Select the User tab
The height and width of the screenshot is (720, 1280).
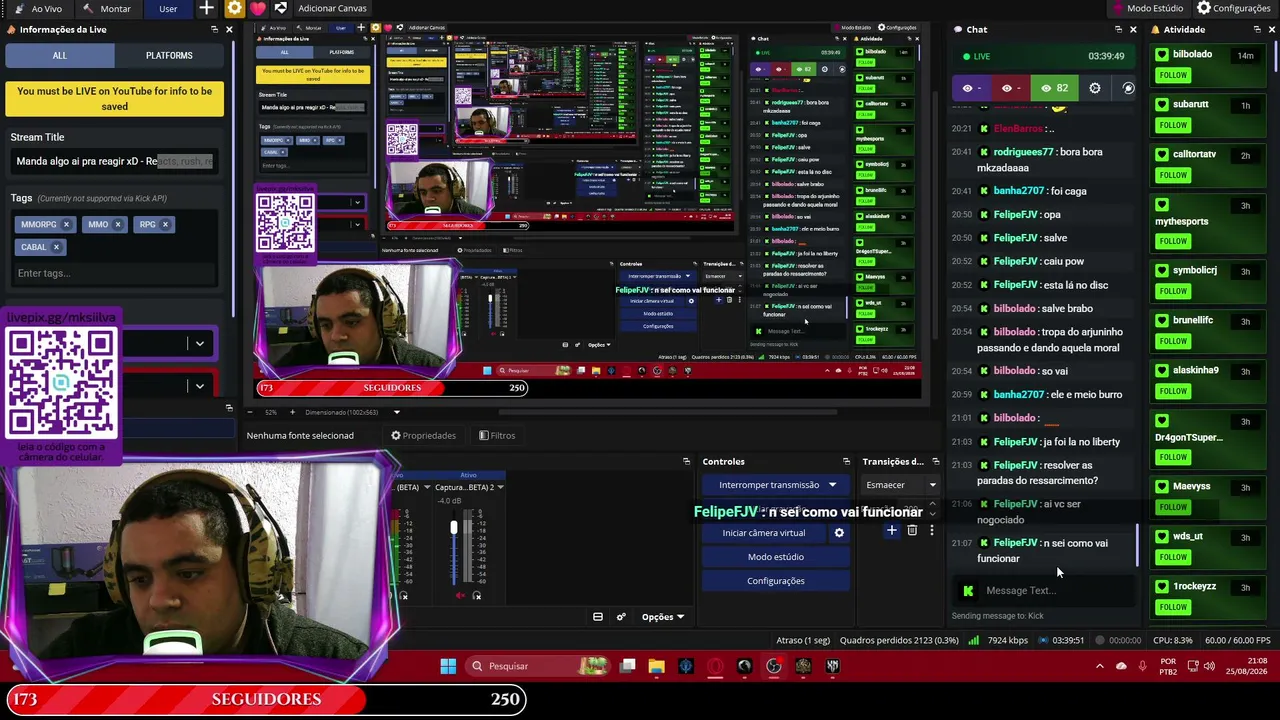[168, 9]
